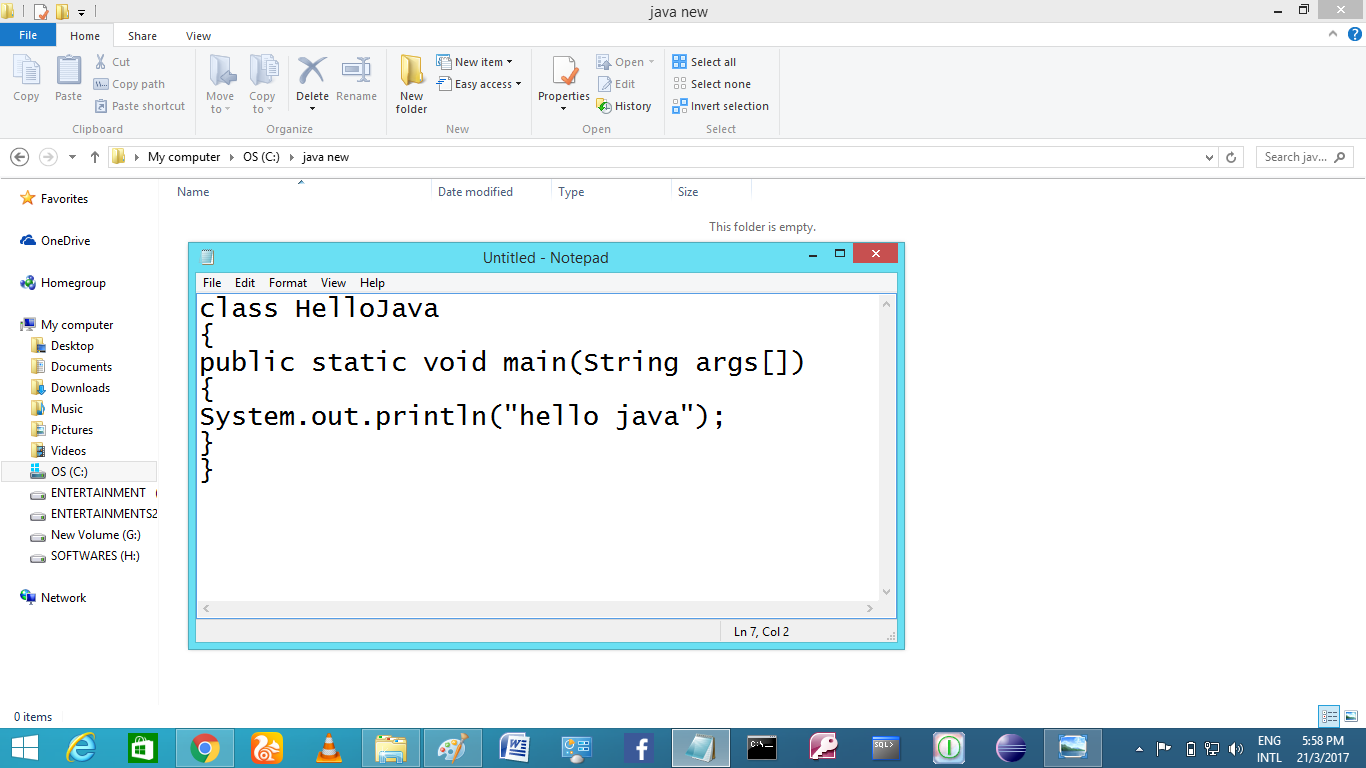This screenshot has height=768, width=1366.
Task: Switch to the View ribbon tab
Action: 198,35
